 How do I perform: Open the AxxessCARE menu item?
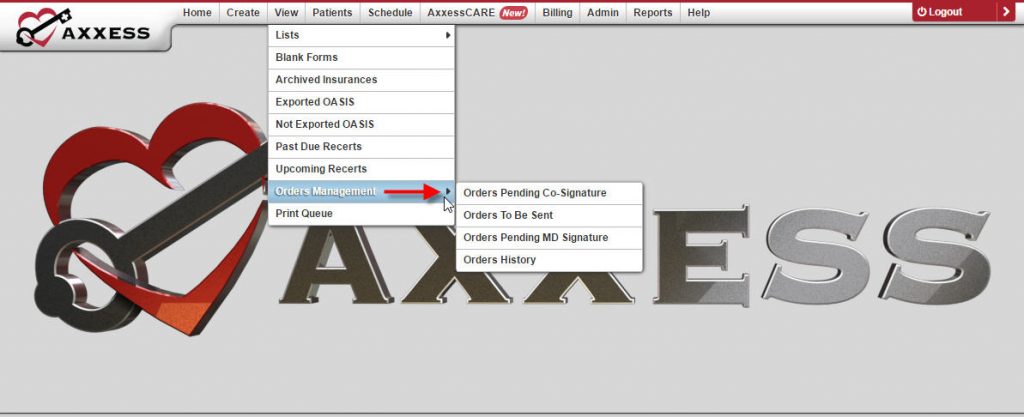(x=477, y=12)
